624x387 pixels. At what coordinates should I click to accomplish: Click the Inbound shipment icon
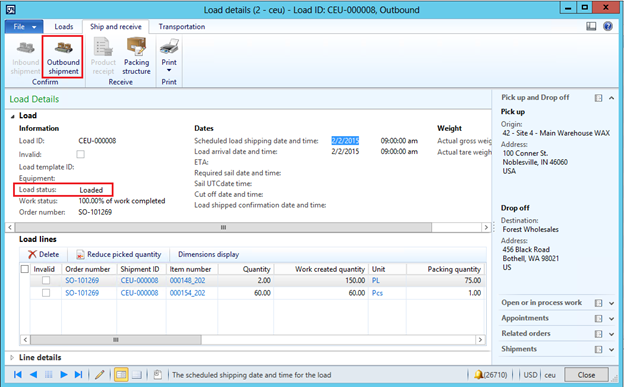point(25,48)
